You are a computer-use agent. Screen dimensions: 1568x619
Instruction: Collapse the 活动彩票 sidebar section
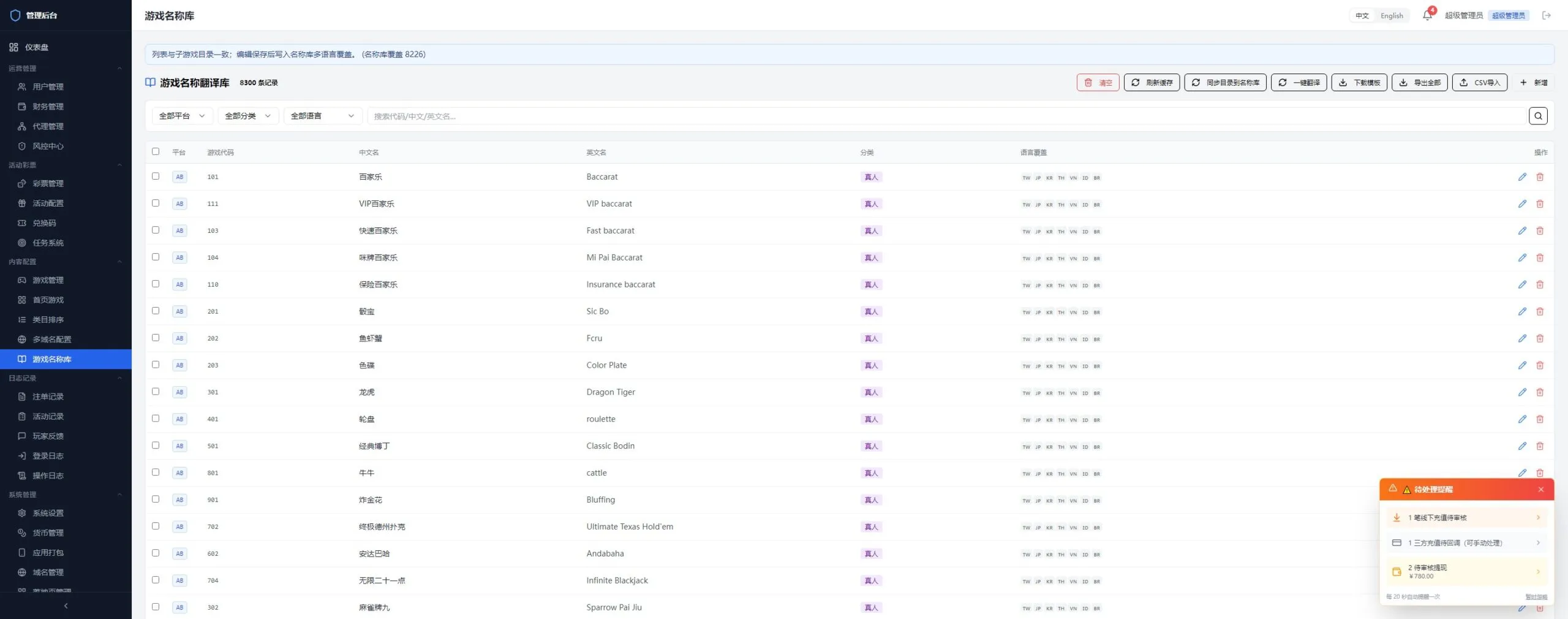[x=66, y=165]
